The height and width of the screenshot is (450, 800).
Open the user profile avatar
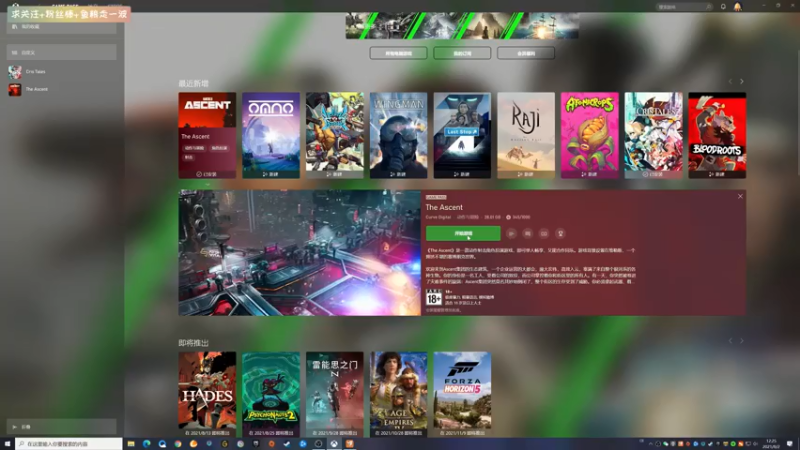[738, 7]
